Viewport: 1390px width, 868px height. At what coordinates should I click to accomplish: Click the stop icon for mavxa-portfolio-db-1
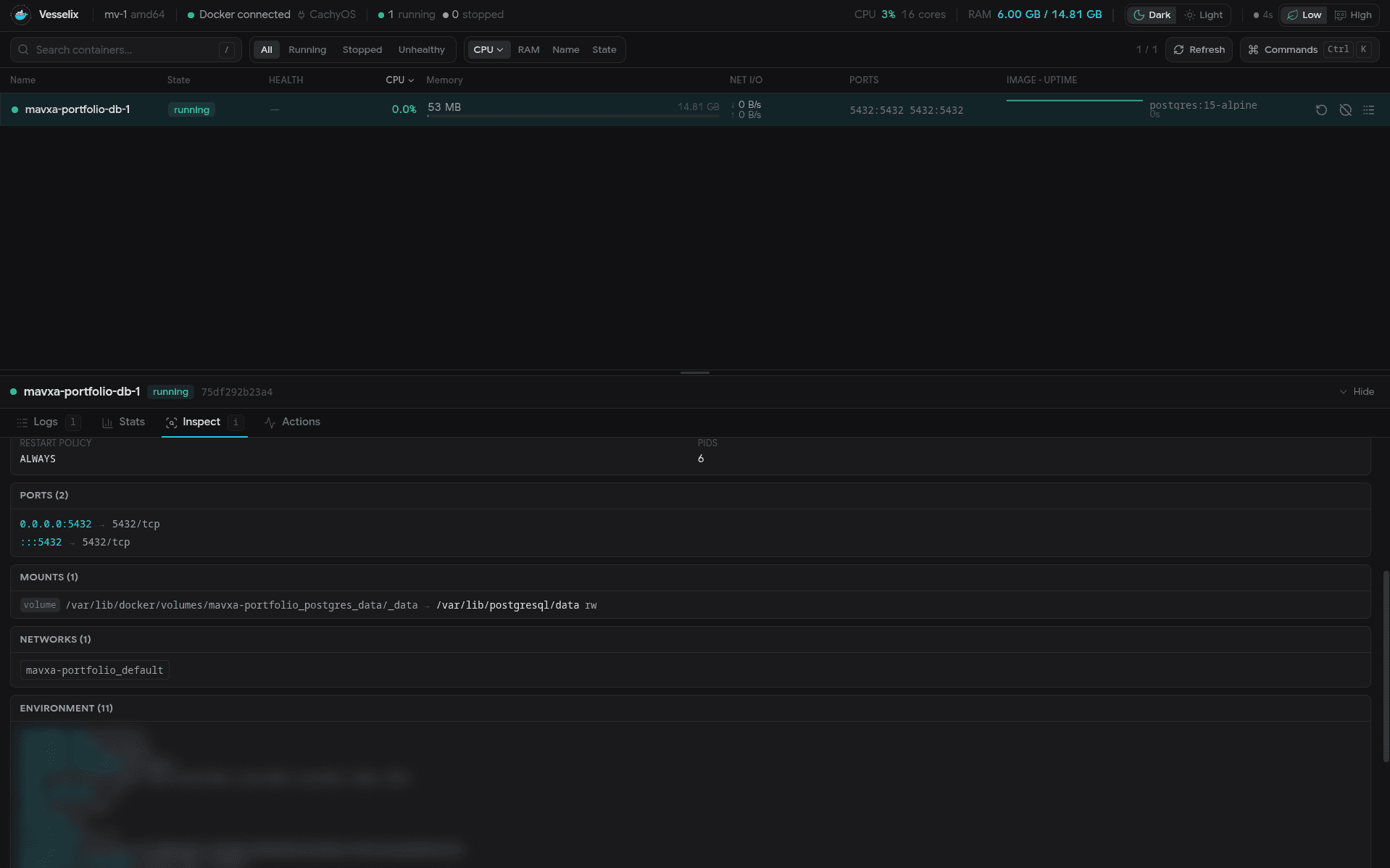[1345, 110]
